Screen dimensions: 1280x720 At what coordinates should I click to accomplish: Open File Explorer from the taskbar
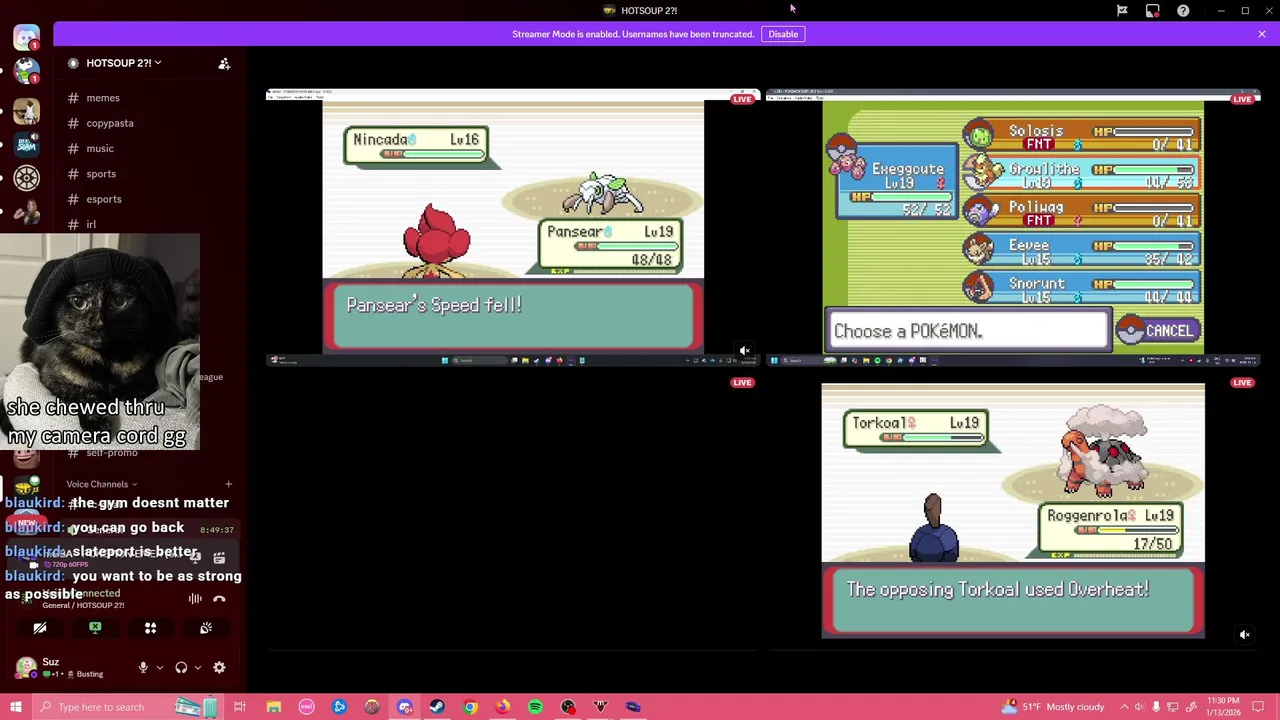pos(273,707)
